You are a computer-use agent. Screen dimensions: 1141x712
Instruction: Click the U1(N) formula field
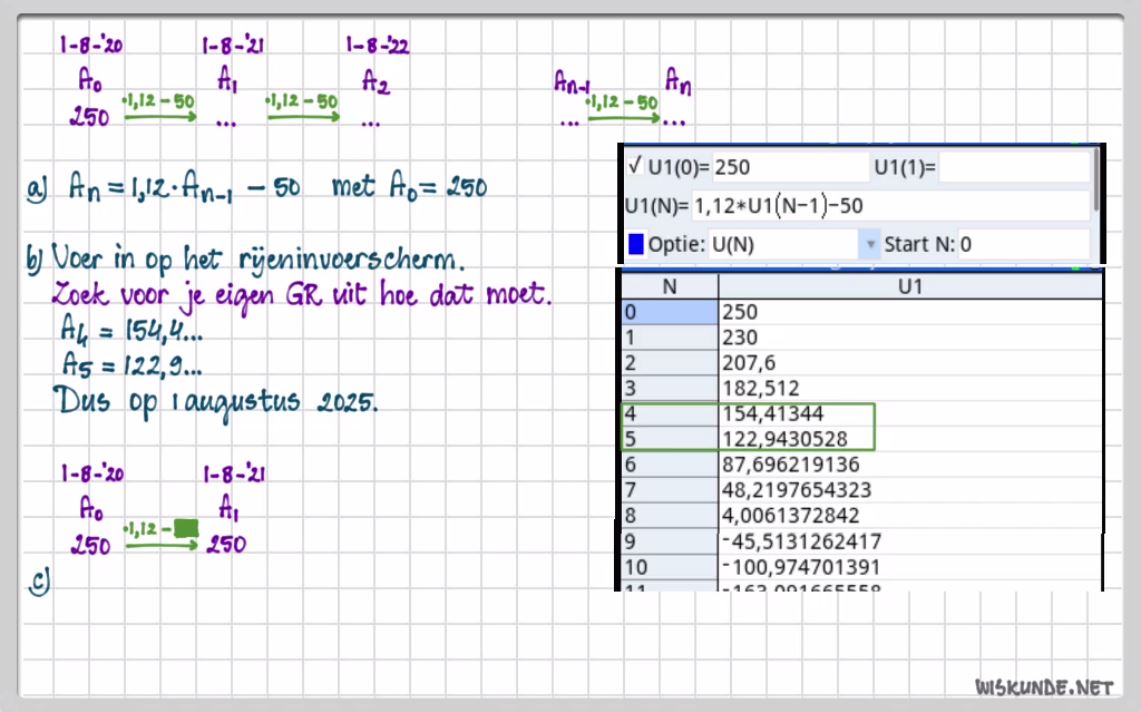click(890, 205)
